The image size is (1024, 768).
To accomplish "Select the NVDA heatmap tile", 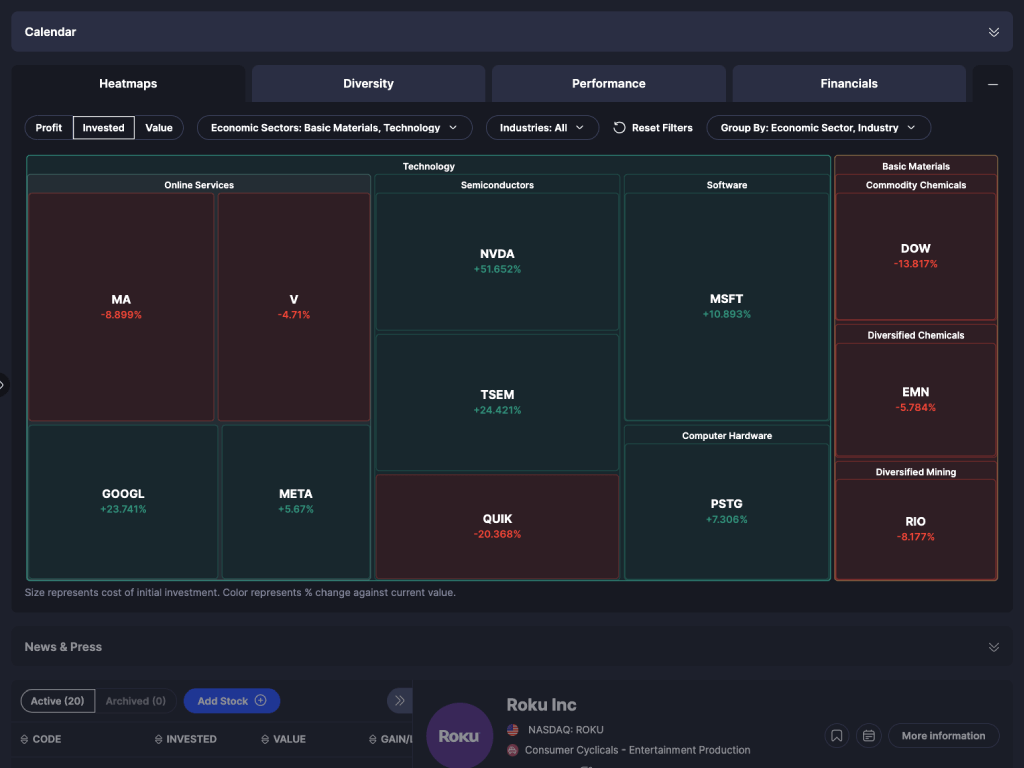I will pyautogui.click(x=497, y=261).
